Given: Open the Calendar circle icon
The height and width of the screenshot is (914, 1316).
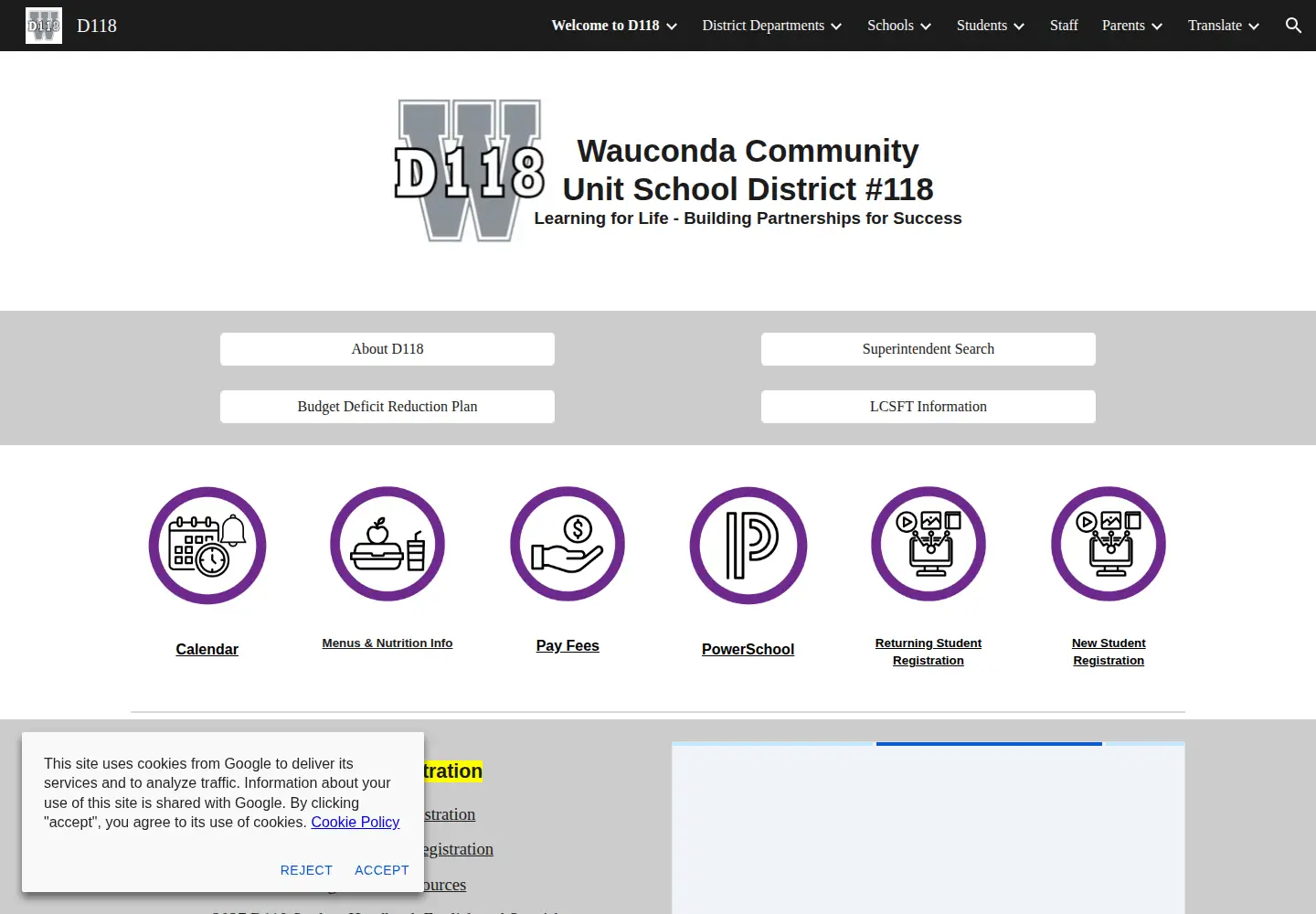Looking at the screenshot, I should [x=207, y=546].
